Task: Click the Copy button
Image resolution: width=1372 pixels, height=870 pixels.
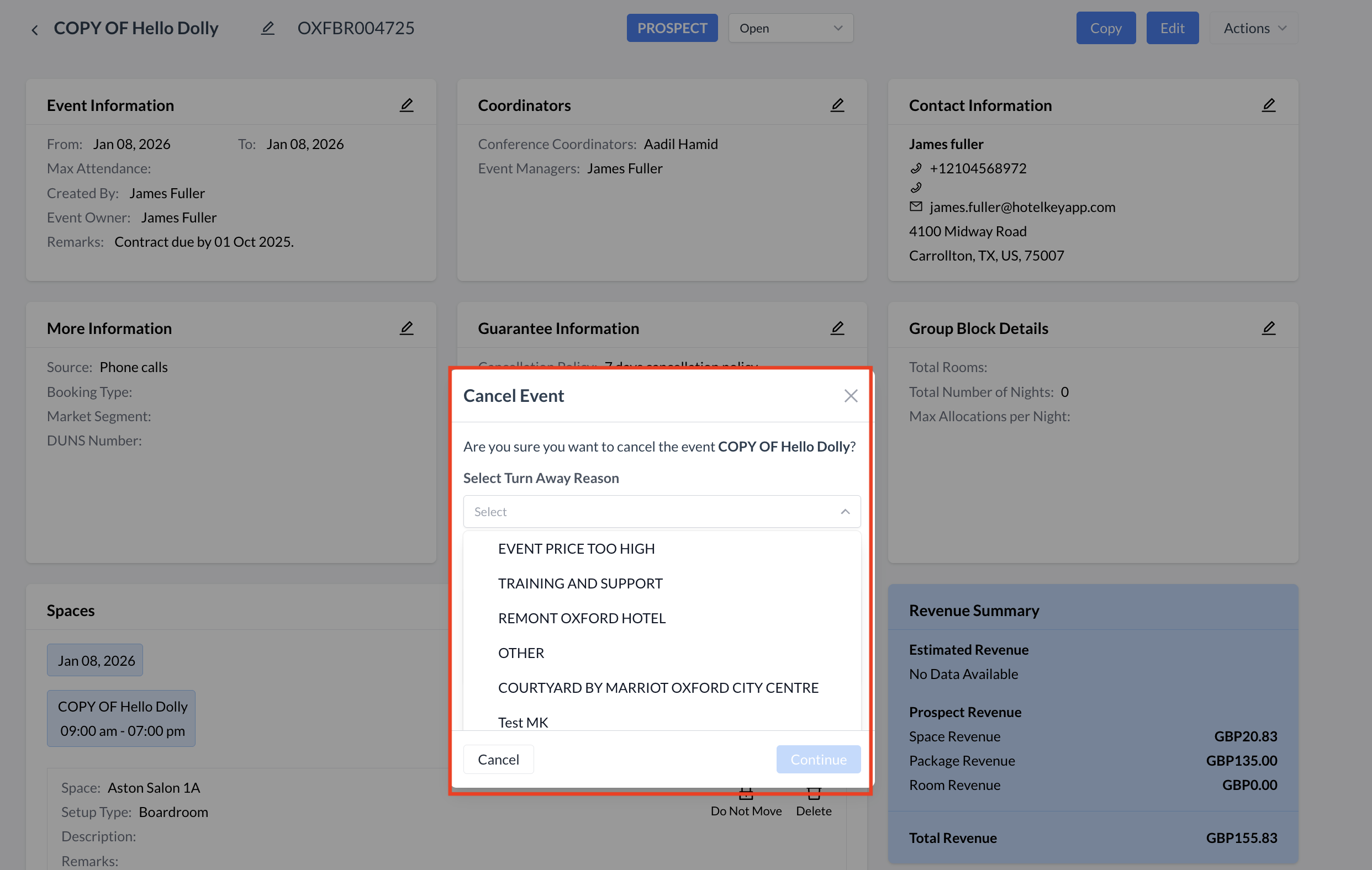Action: click(x=1105, y=28)
